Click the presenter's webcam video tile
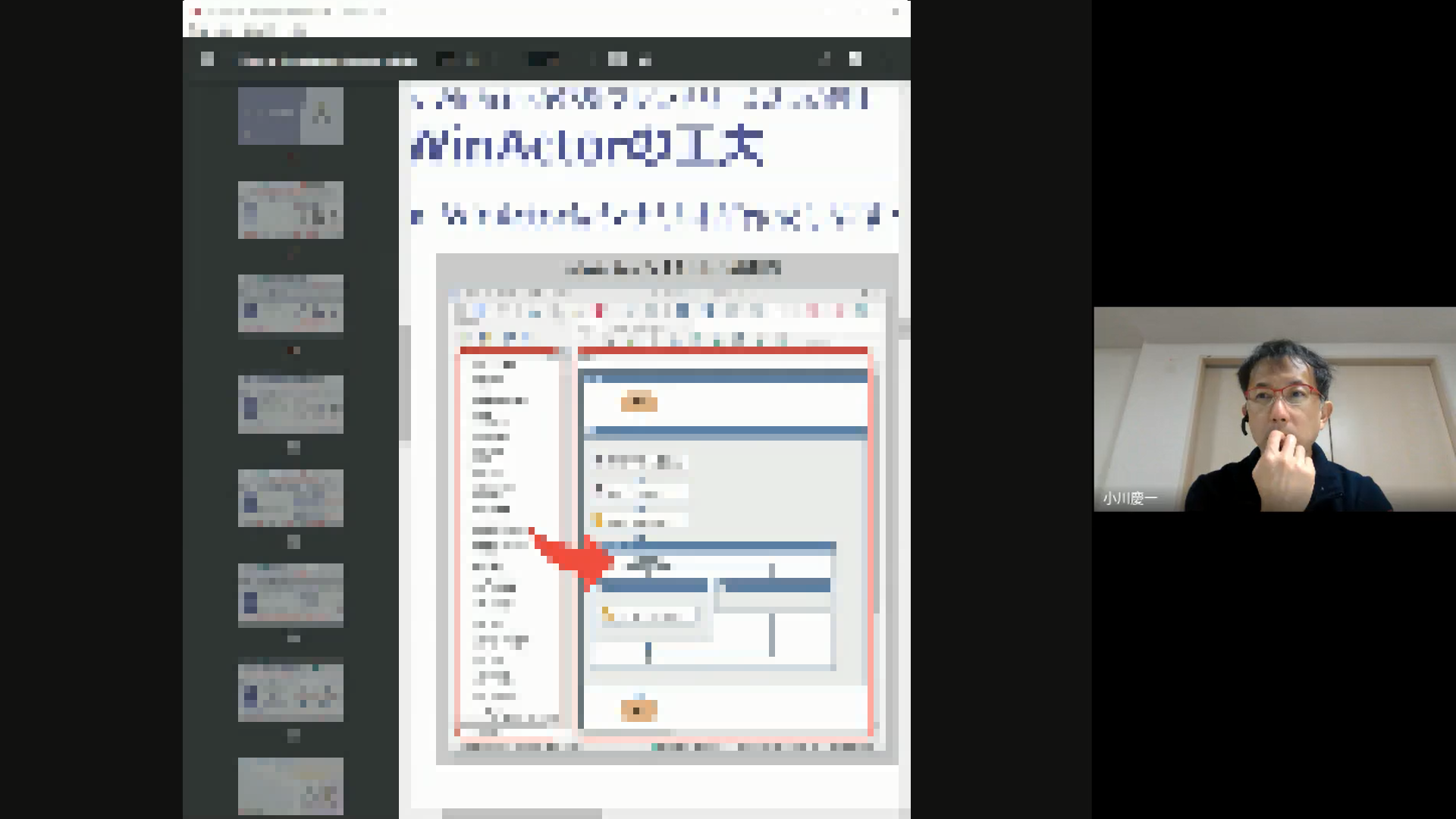Screen dimensions: 1456x819 tap(1274, 409)
